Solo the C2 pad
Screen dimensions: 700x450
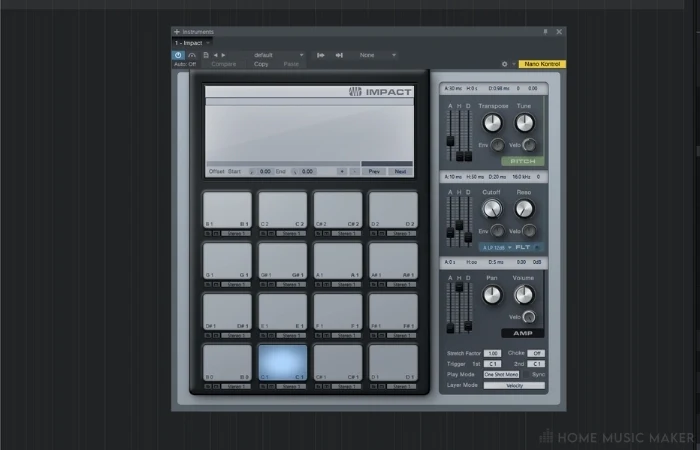(x=263, y=233)
